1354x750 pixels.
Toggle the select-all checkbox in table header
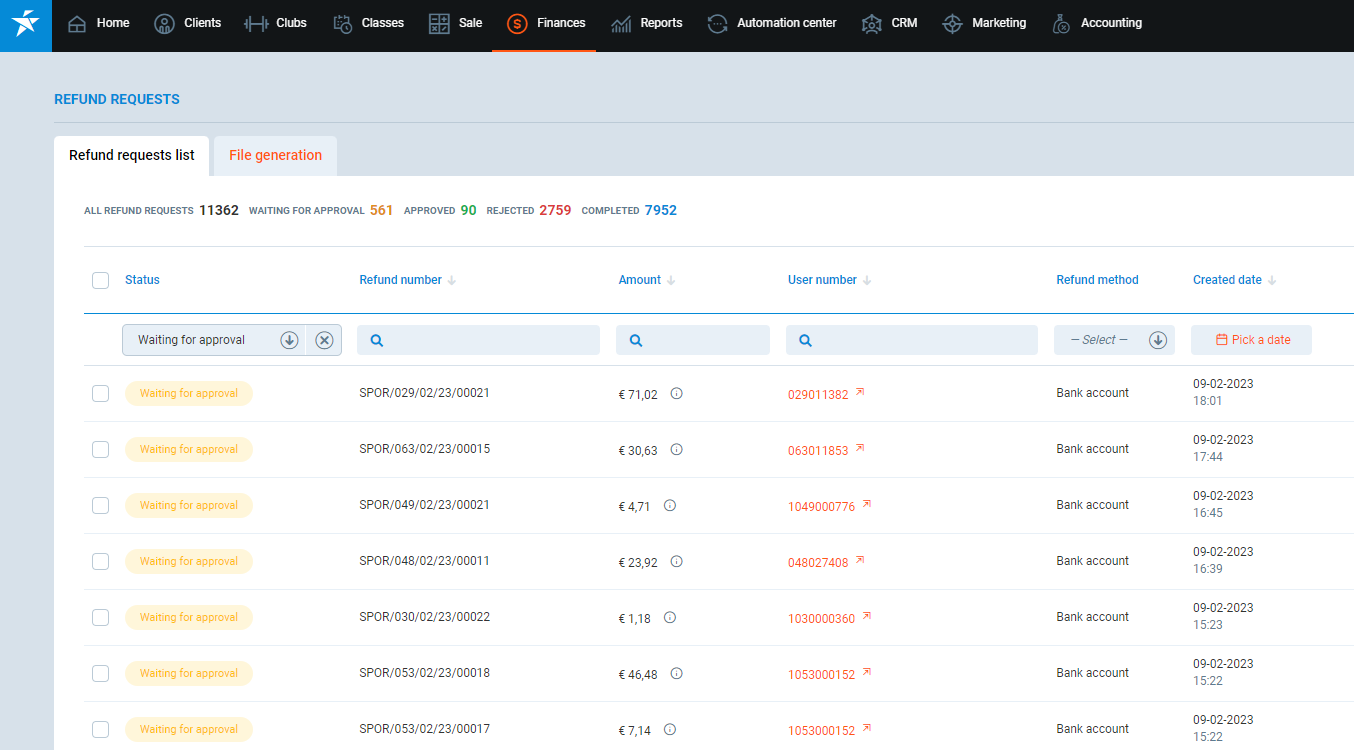[100, 280]
